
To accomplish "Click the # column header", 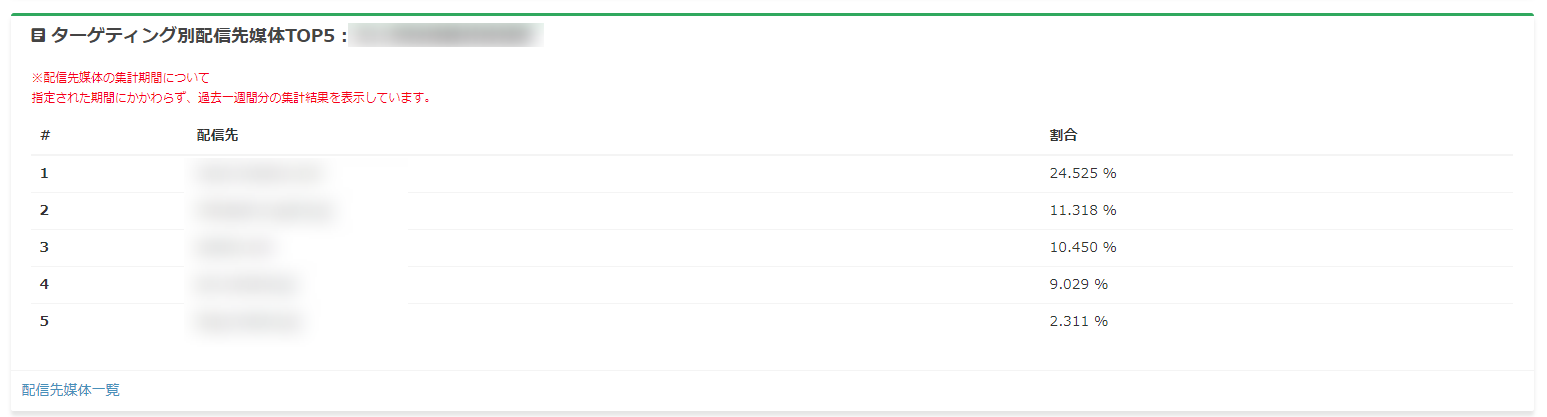I will pos(45,136).
